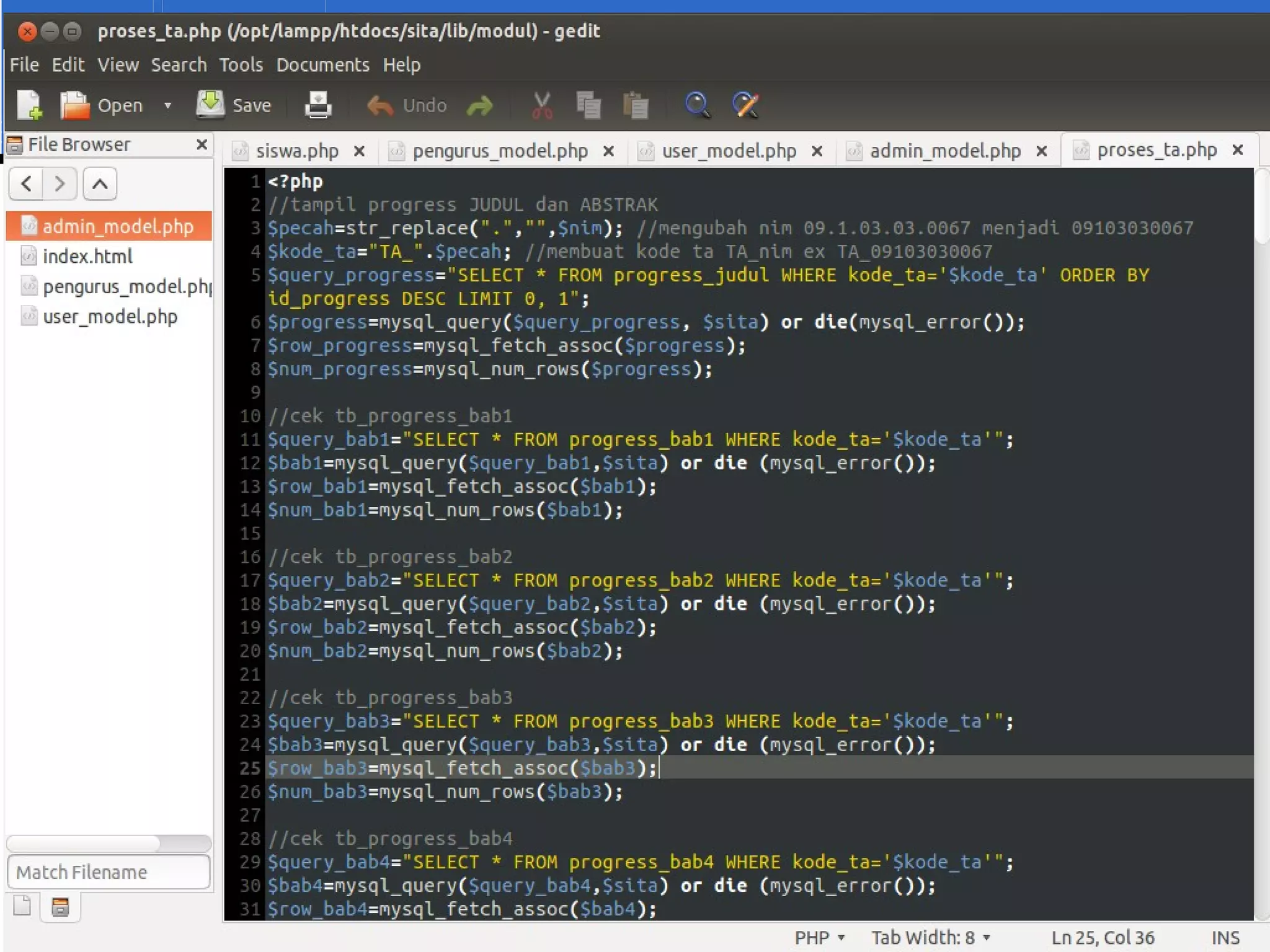Expand the Open recent files arrow
Screen dimensions: 1270x952
pyautogui.click(x=167, y=105)
